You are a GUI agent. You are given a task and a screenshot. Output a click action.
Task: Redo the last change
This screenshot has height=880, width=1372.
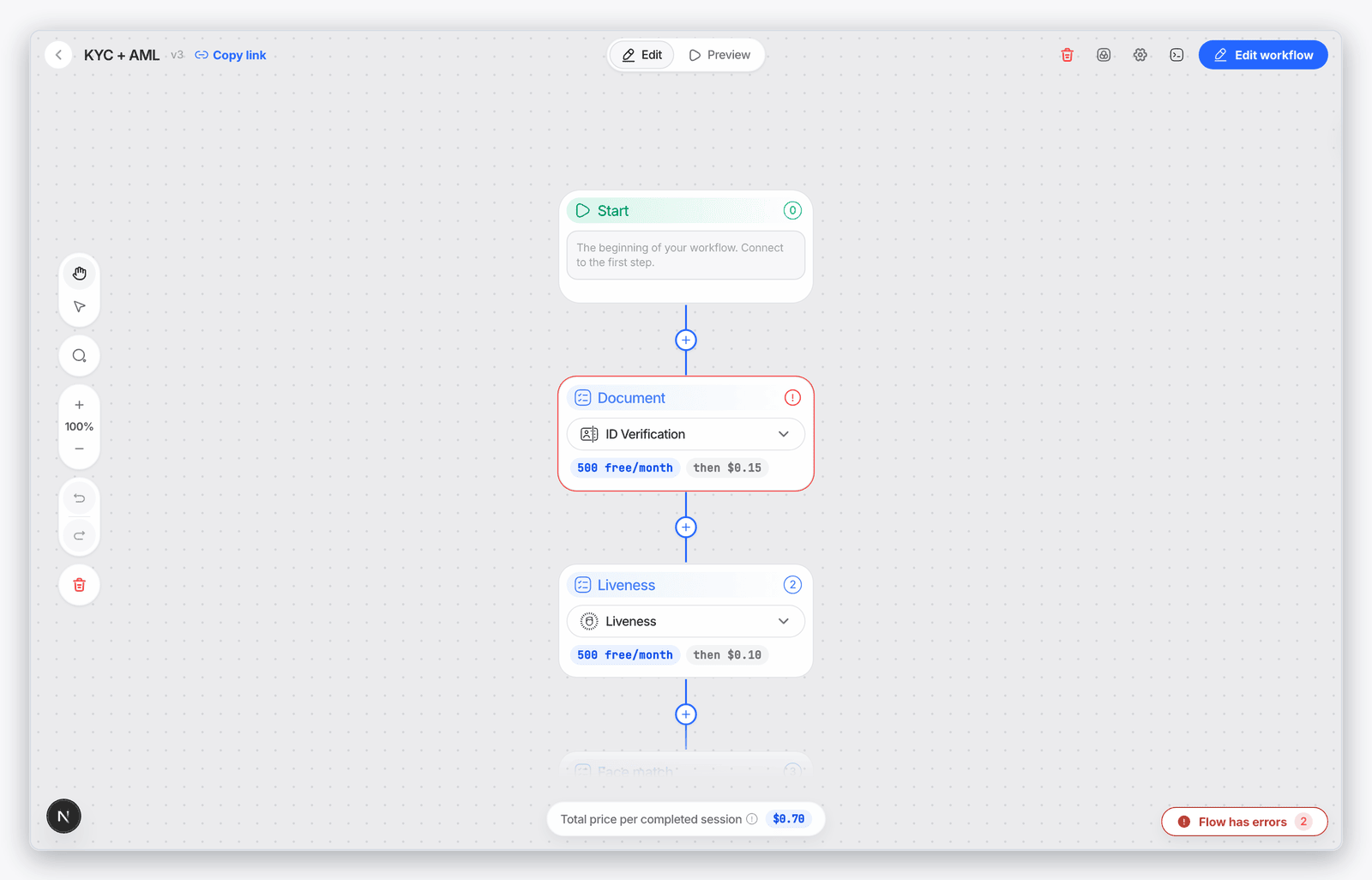point(79,535)
